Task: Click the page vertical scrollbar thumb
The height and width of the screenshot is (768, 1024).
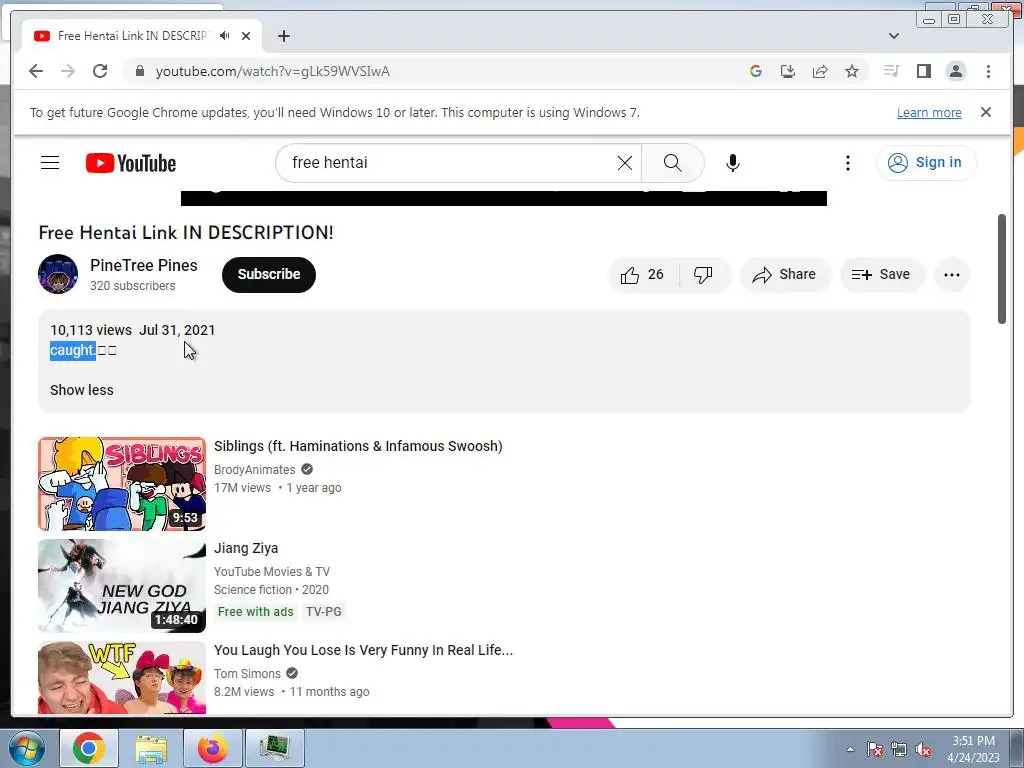Action: pyautogui.click(x=1002, y=268)
